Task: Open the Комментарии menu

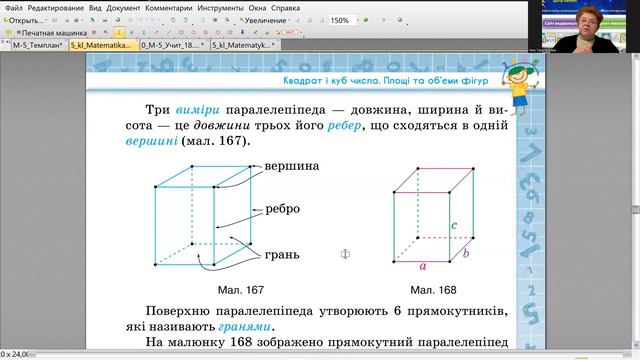Action: tap(169, 8)
